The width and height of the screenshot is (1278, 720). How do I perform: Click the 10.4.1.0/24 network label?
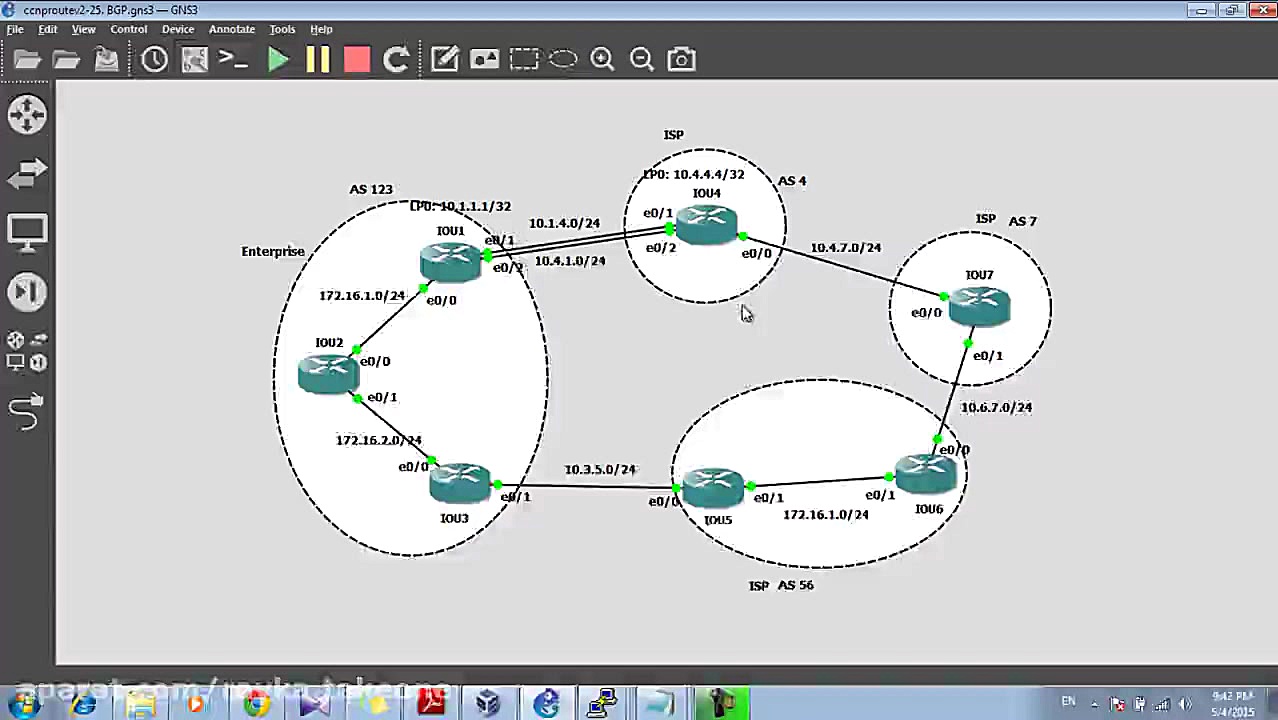[570, 260]
